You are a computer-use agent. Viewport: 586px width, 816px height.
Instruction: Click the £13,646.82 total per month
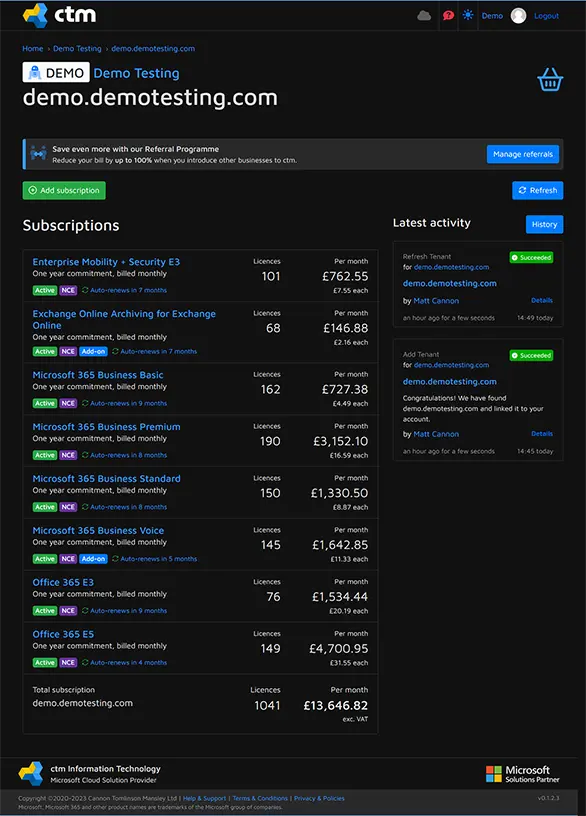tap(336, 706)
